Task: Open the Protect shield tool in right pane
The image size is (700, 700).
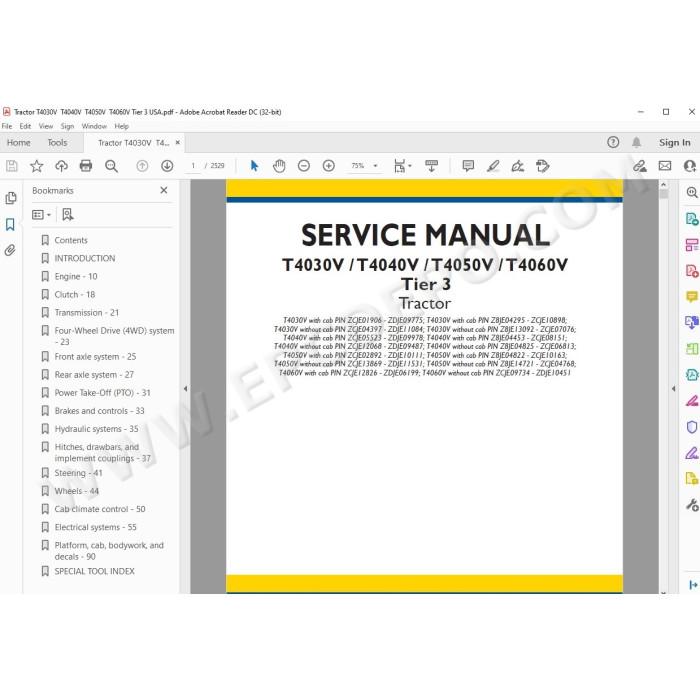Action: click(692, 427)
